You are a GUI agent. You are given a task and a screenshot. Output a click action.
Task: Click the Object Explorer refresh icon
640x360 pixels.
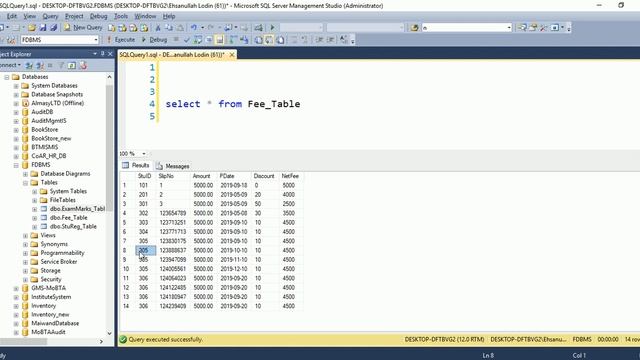tap(72, 65)
